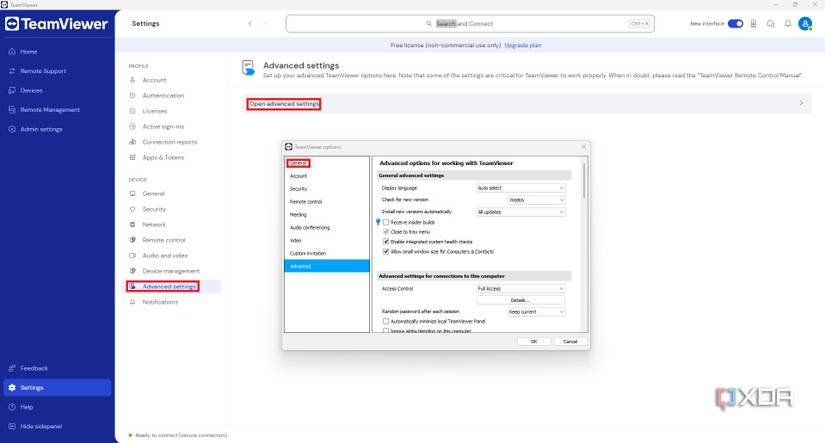Image resolution: width=825 pixels, height=443 pixels.
Task: Toggle Close to tray menu checkbox
Action: click(x=386, y=232)
